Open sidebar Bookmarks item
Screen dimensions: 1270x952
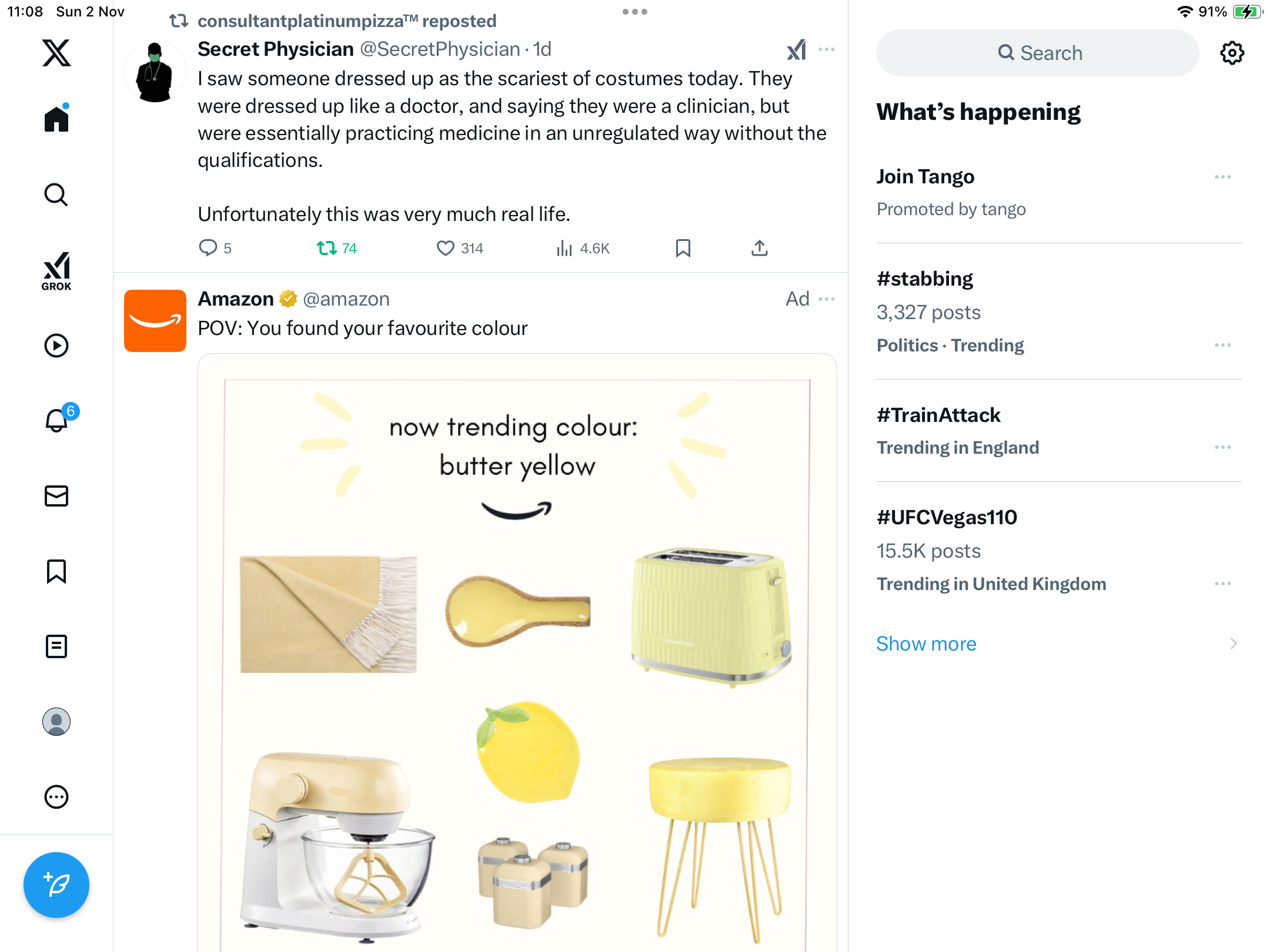[x=56, y=571]
